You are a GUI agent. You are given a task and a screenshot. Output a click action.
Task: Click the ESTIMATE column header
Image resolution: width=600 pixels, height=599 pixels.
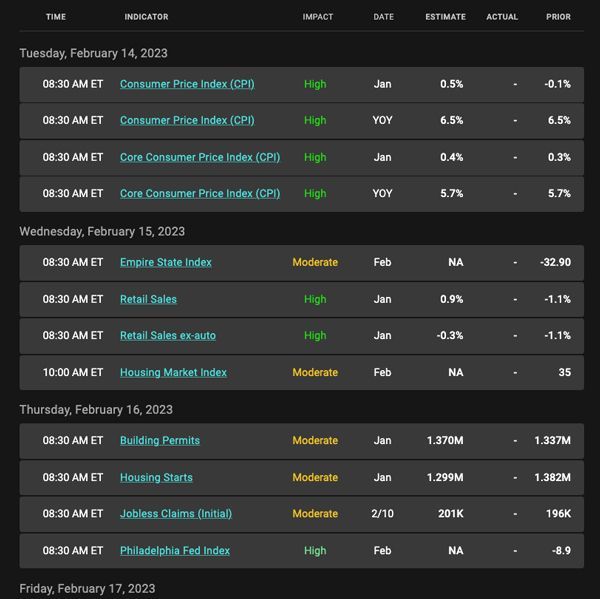(445, 17)
